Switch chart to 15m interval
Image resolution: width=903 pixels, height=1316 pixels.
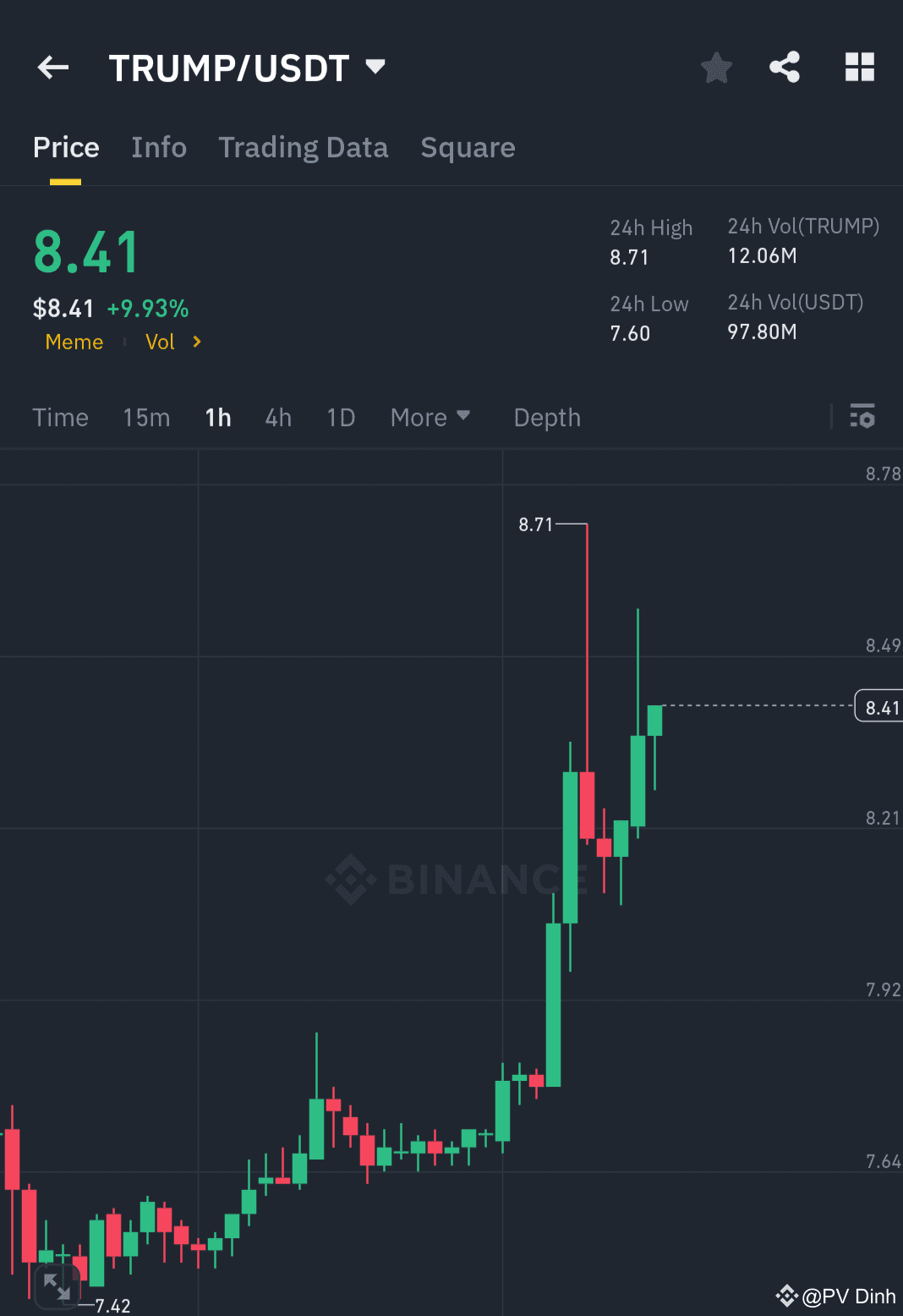point(146,417)
